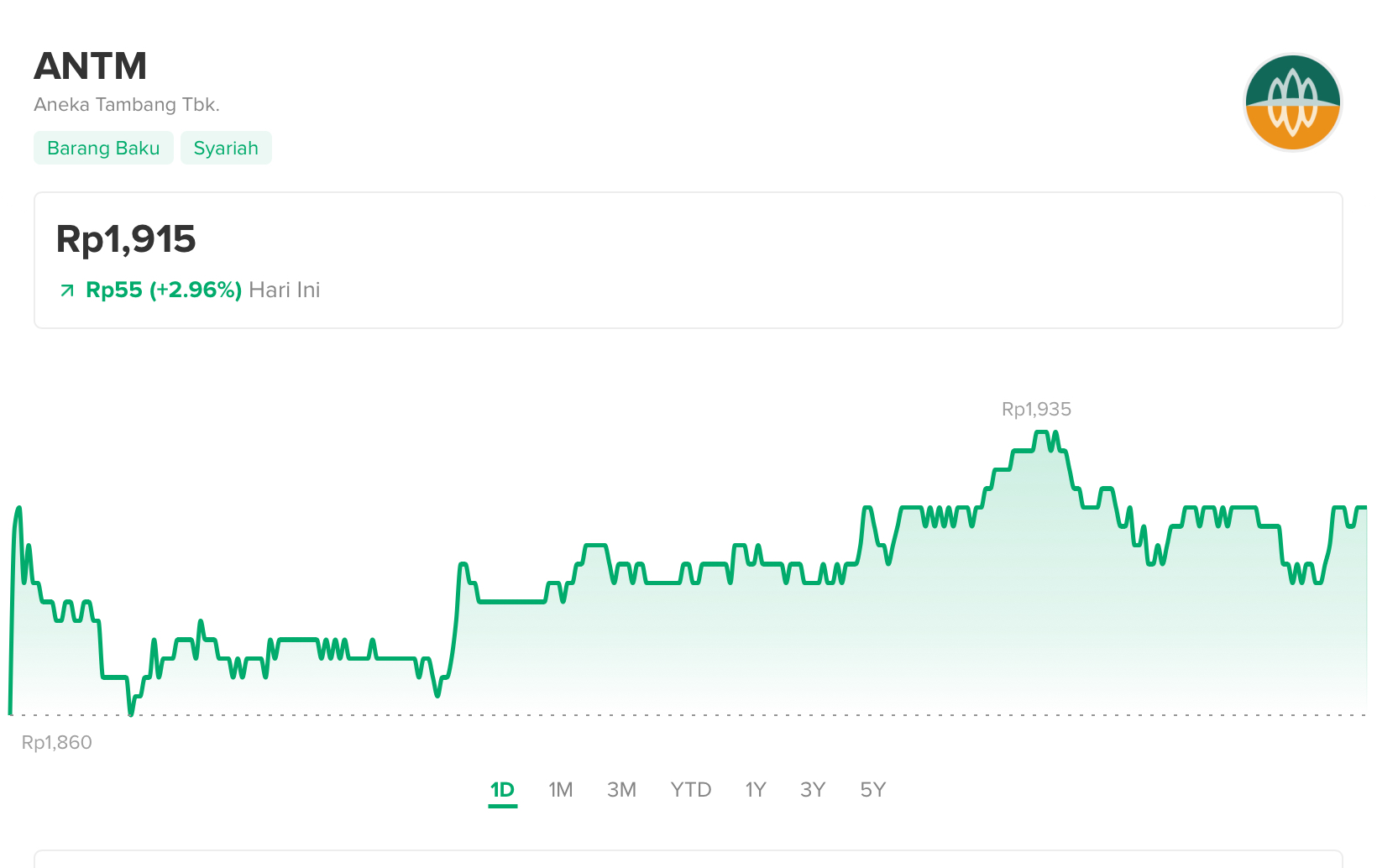Viewport: 1377px width, 868px height.
Task: Switch to the 1M chart range
Action: click(x=560, y=790)
